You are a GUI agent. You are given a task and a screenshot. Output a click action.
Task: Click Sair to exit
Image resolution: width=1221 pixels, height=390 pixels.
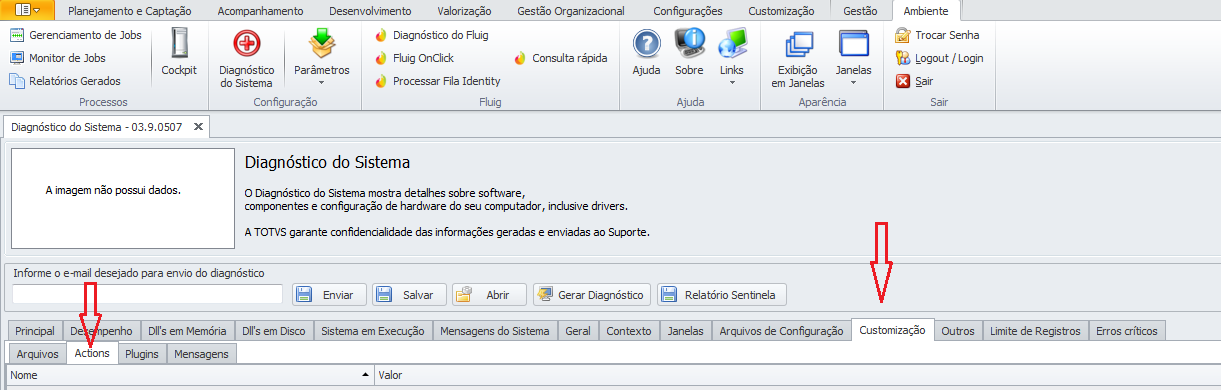click(915, 81)
